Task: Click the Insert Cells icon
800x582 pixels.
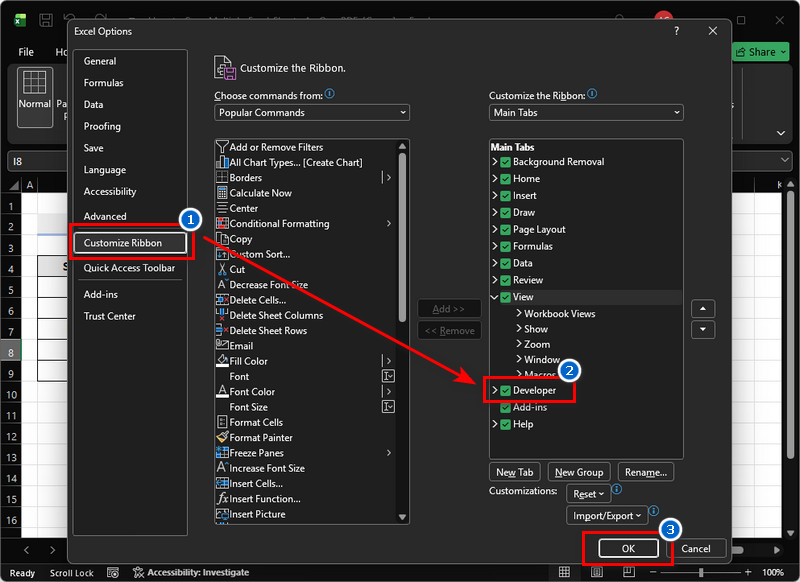Action: point(222,483)
